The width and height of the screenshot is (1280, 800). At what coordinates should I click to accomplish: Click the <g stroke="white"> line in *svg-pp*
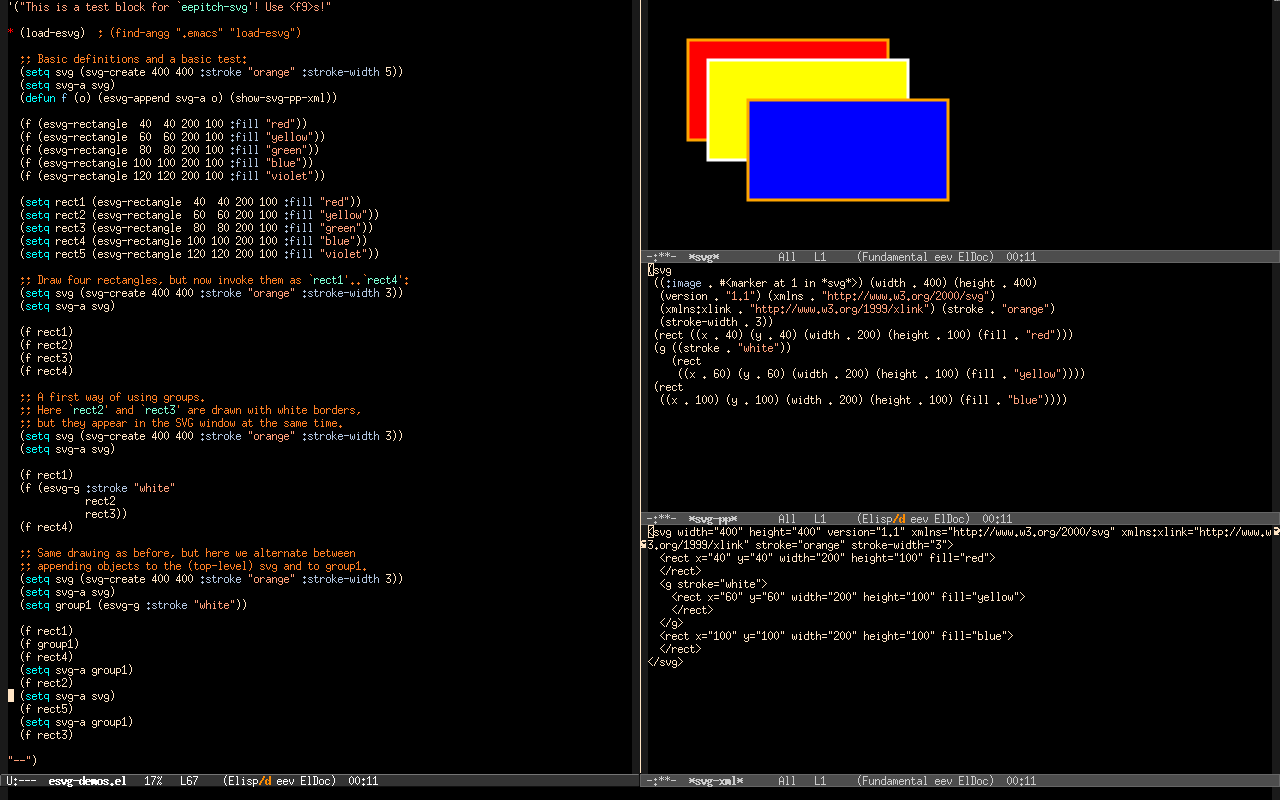click(x=714, y=584)
